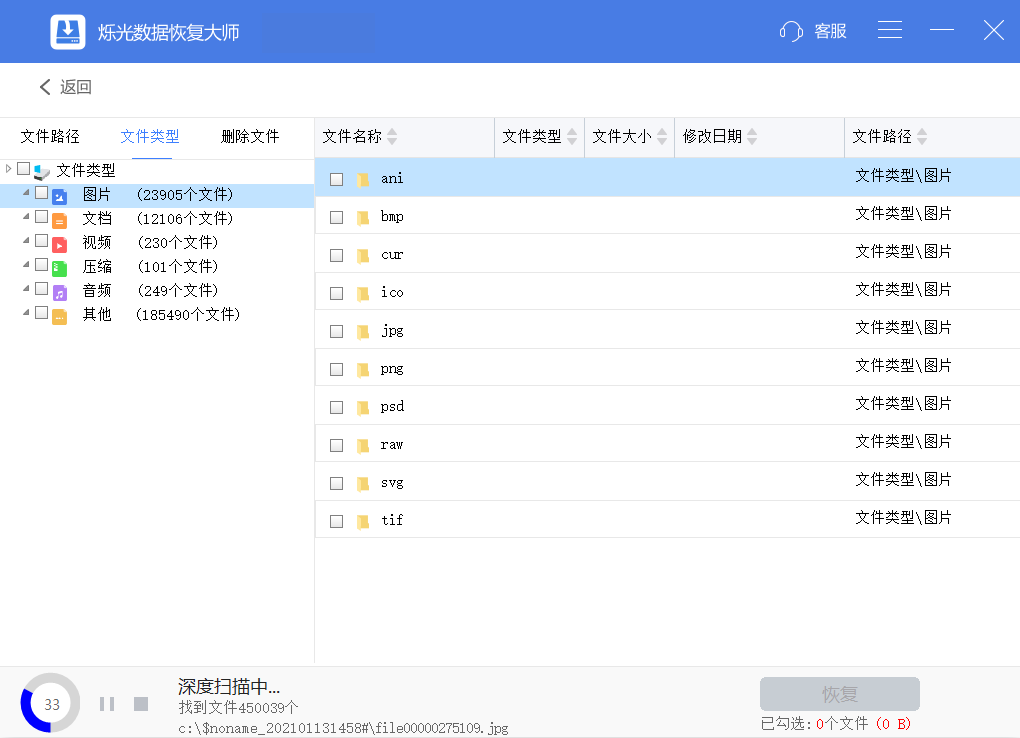Click the orange document category icon
This screenshot has height=738, width=1020.
tap(60, 220)
